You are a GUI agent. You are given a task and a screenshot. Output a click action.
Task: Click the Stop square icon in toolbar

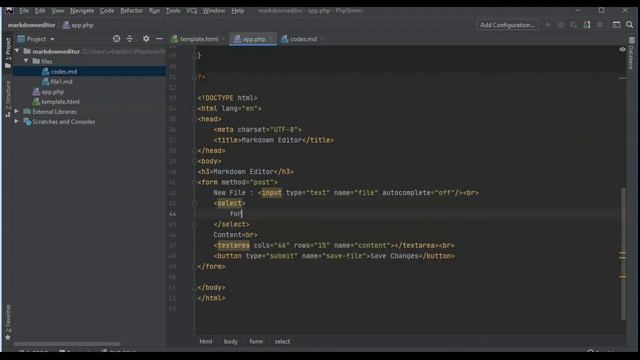tap(600, 25)
